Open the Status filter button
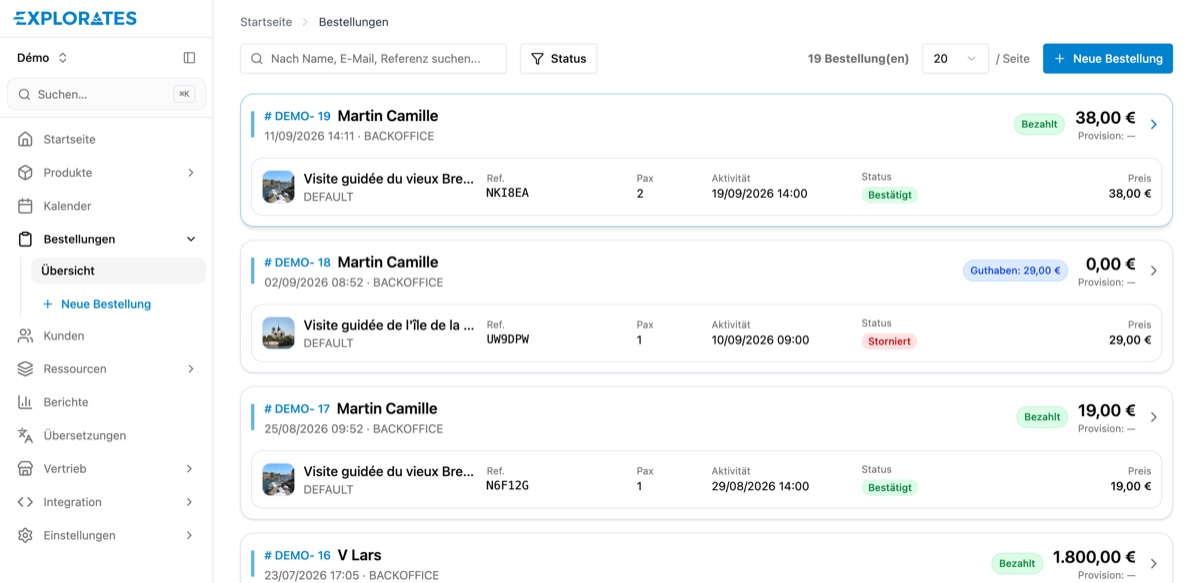This screenshot has height=583, width=1200. point(558,59)
